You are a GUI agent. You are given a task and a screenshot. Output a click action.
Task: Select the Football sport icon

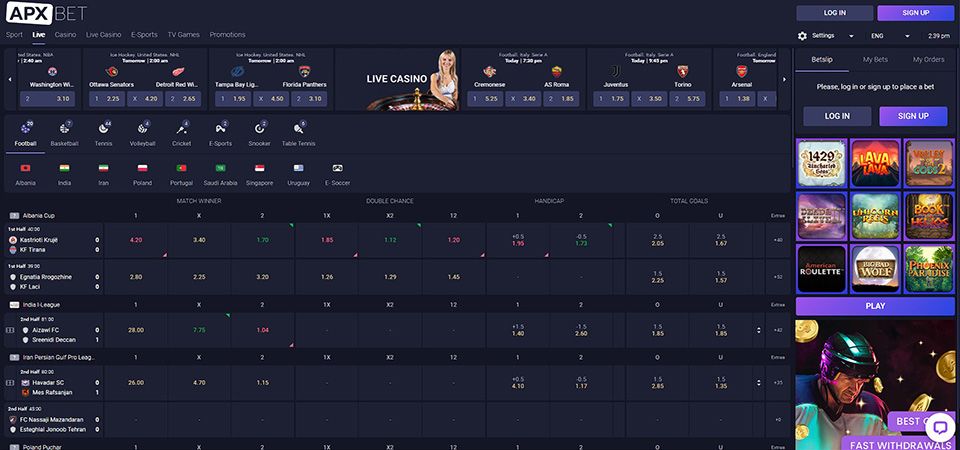25,129
